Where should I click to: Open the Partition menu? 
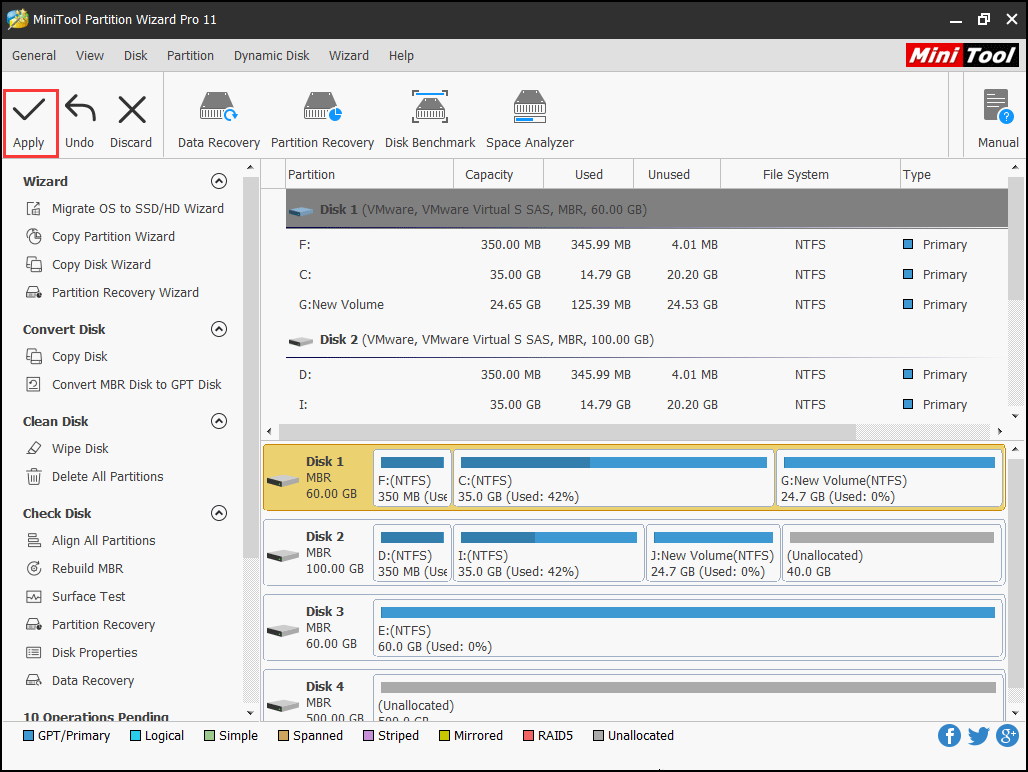click(190, 56)
